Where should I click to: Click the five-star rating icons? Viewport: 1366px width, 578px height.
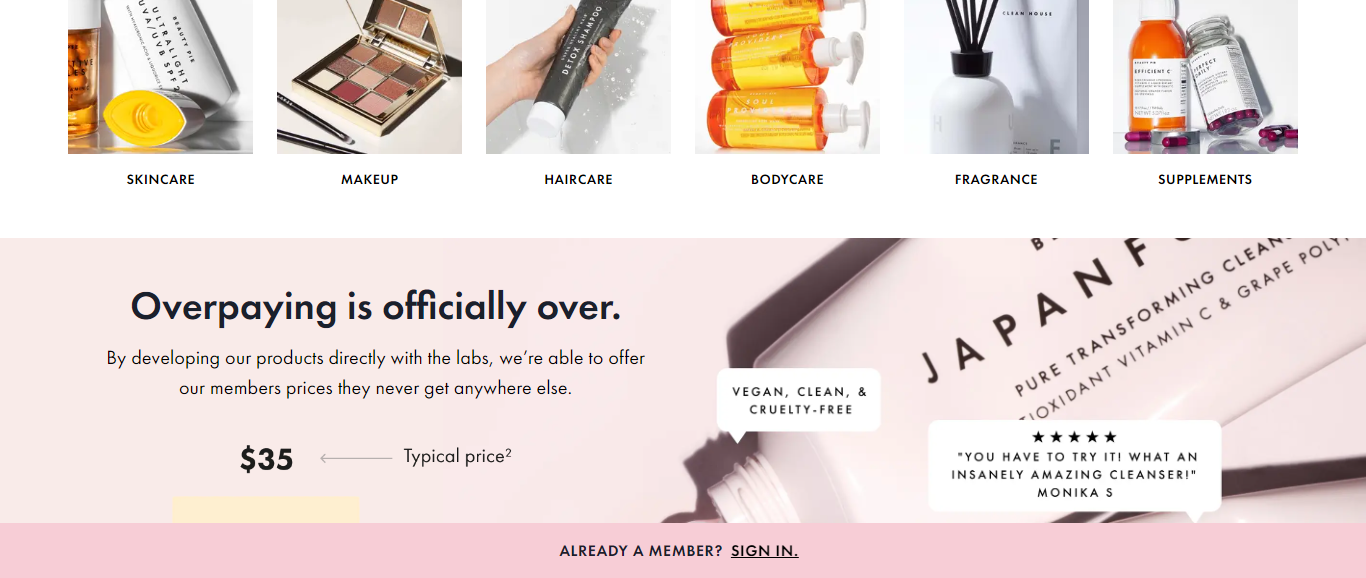(x=1074, y=437)
